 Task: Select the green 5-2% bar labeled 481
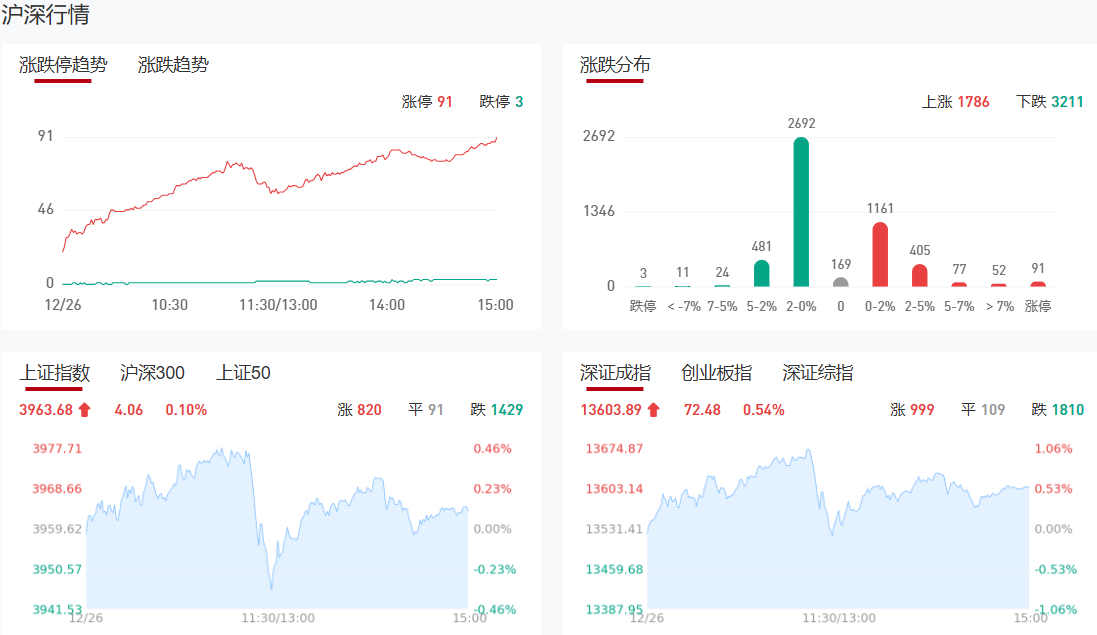point(761,273)
